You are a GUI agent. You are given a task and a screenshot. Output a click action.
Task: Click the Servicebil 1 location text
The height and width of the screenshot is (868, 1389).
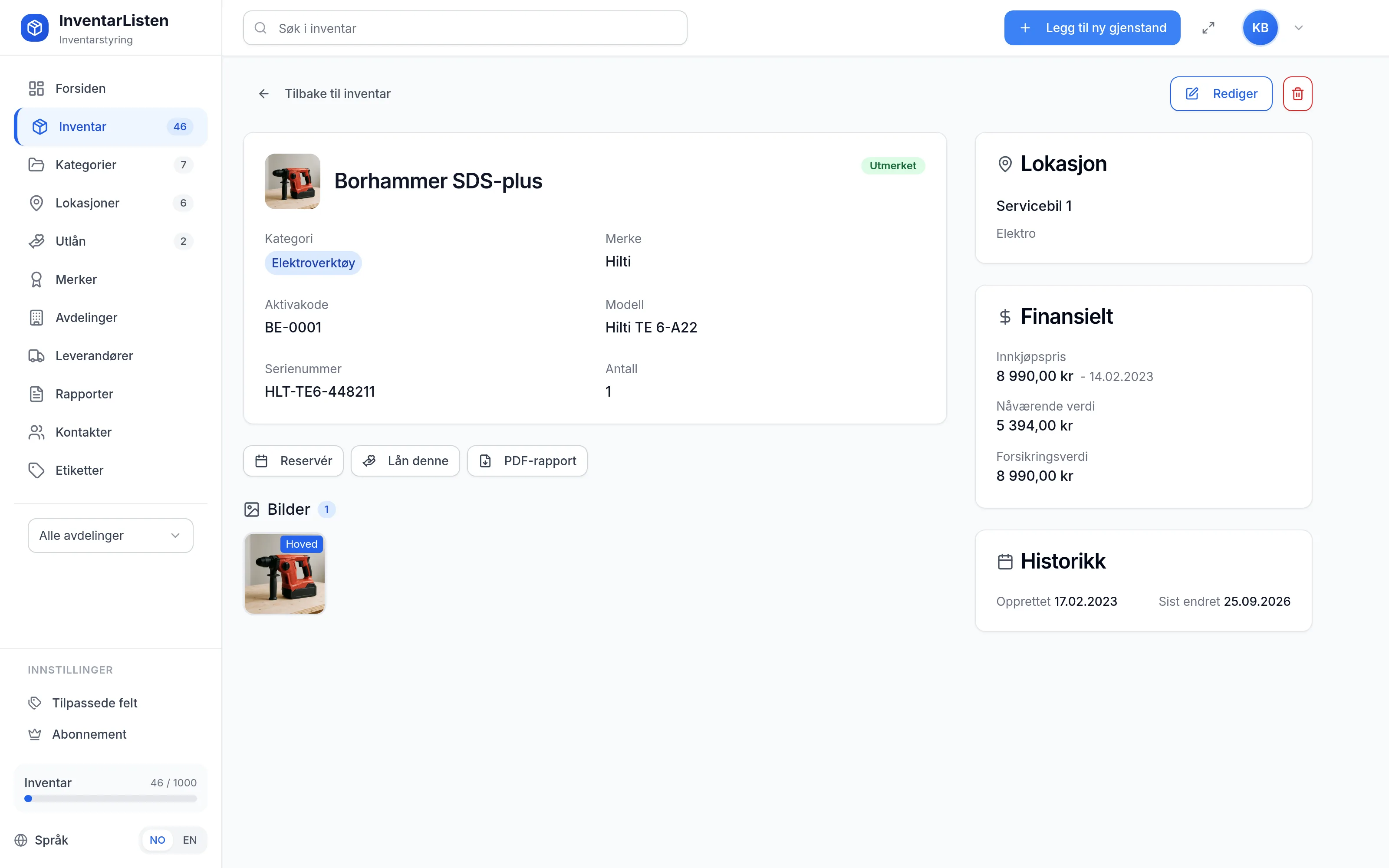(x=1034, y=206)
